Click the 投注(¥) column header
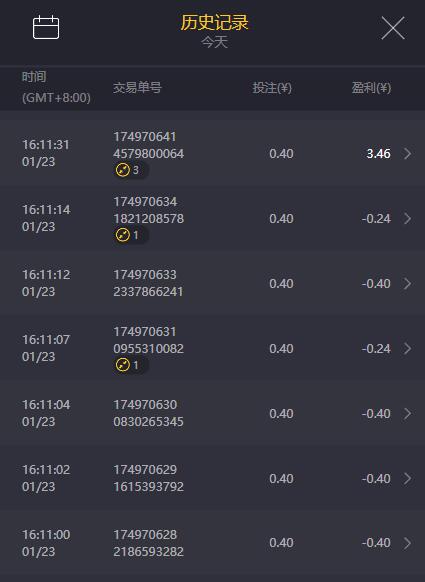This screenshot has width=425, height=582. coord(272,88)
